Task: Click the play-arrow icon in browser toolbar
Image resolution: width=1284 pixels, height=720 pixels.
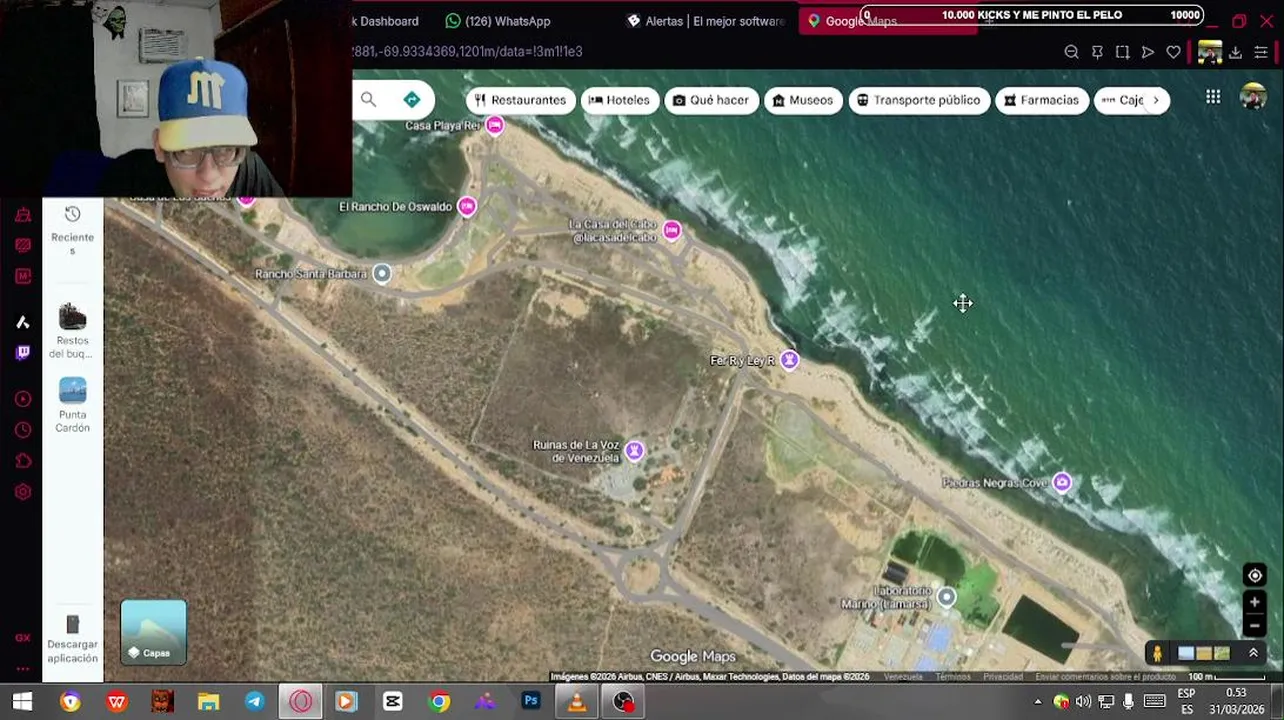Action: coord(1148,52)
